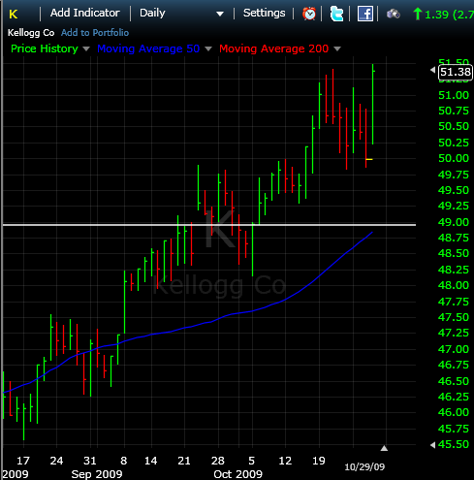Screen dimensions: 474x480
Task: Share chart via the Twitter bird icon
Action: point(336,14)
